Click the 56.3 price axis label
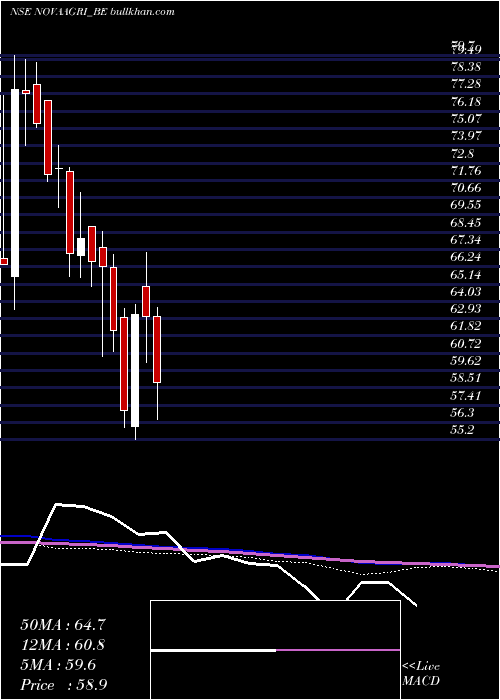 pos(462,412)
